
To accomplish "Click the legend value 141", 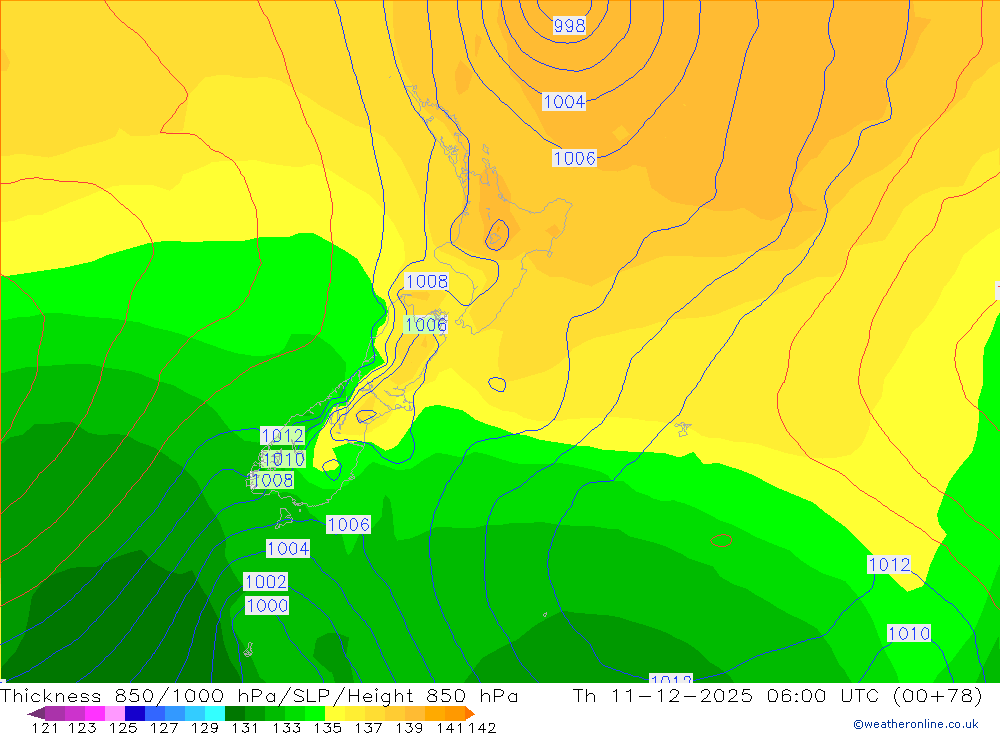I will coord(450,728).
